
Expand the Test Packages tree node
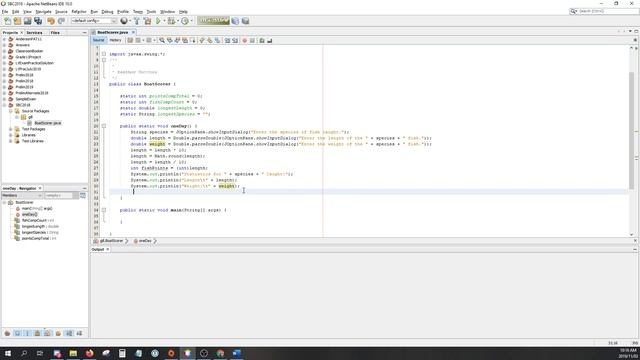[x=11, y=129]
